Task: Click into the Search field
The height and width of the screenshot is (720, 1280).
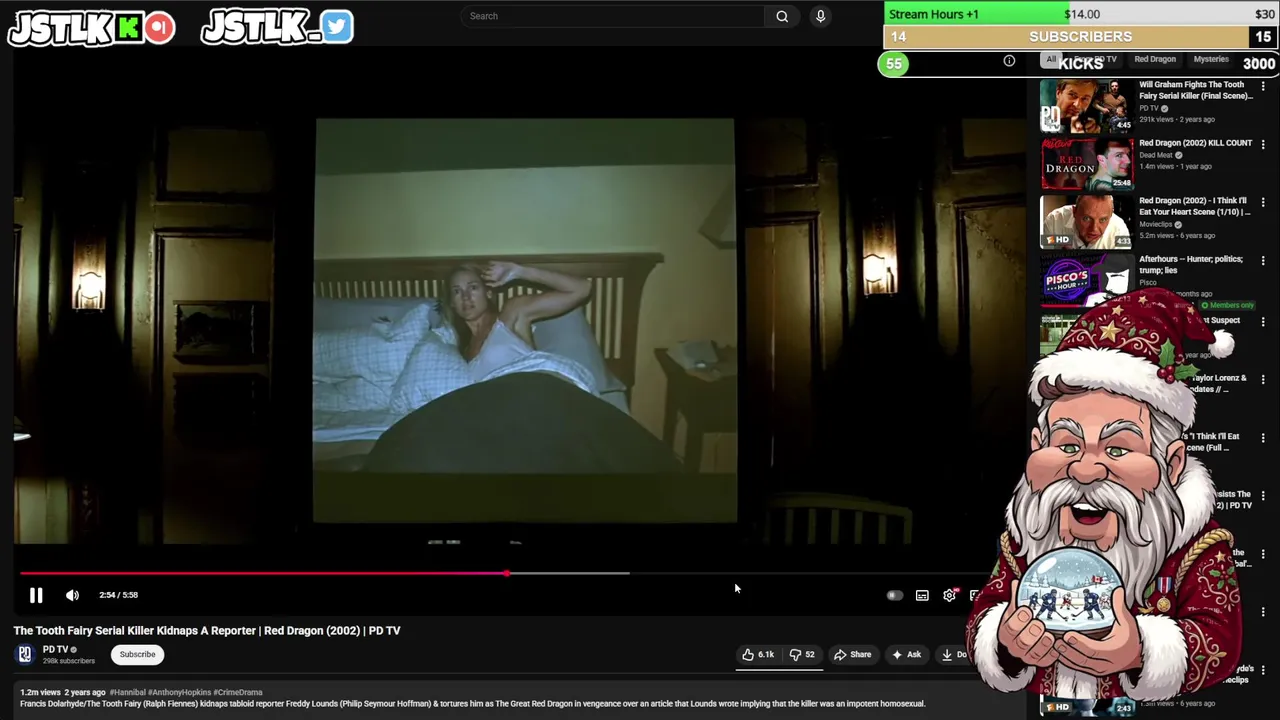Action: 613,16
